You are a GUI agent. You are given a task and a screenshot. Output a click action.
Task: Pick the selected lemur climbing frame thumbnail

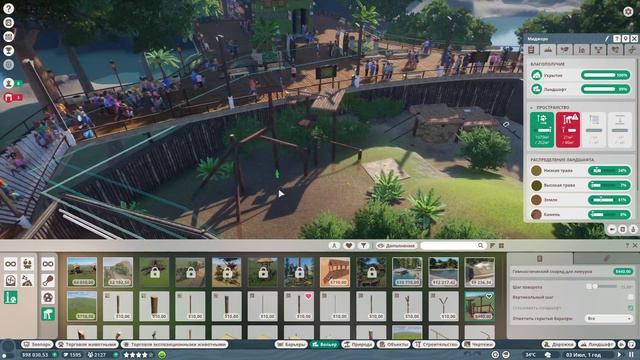click(479, 306)
